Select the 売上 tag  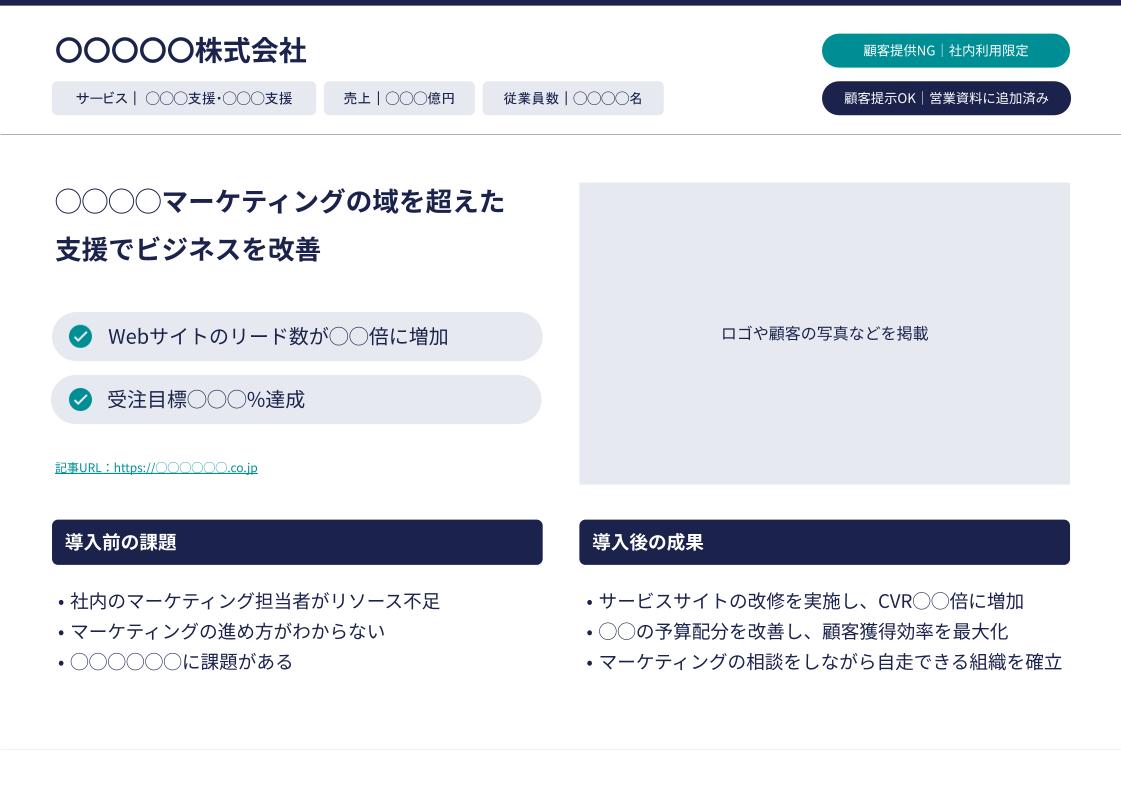pyautogui.click(x=399, y=98)
